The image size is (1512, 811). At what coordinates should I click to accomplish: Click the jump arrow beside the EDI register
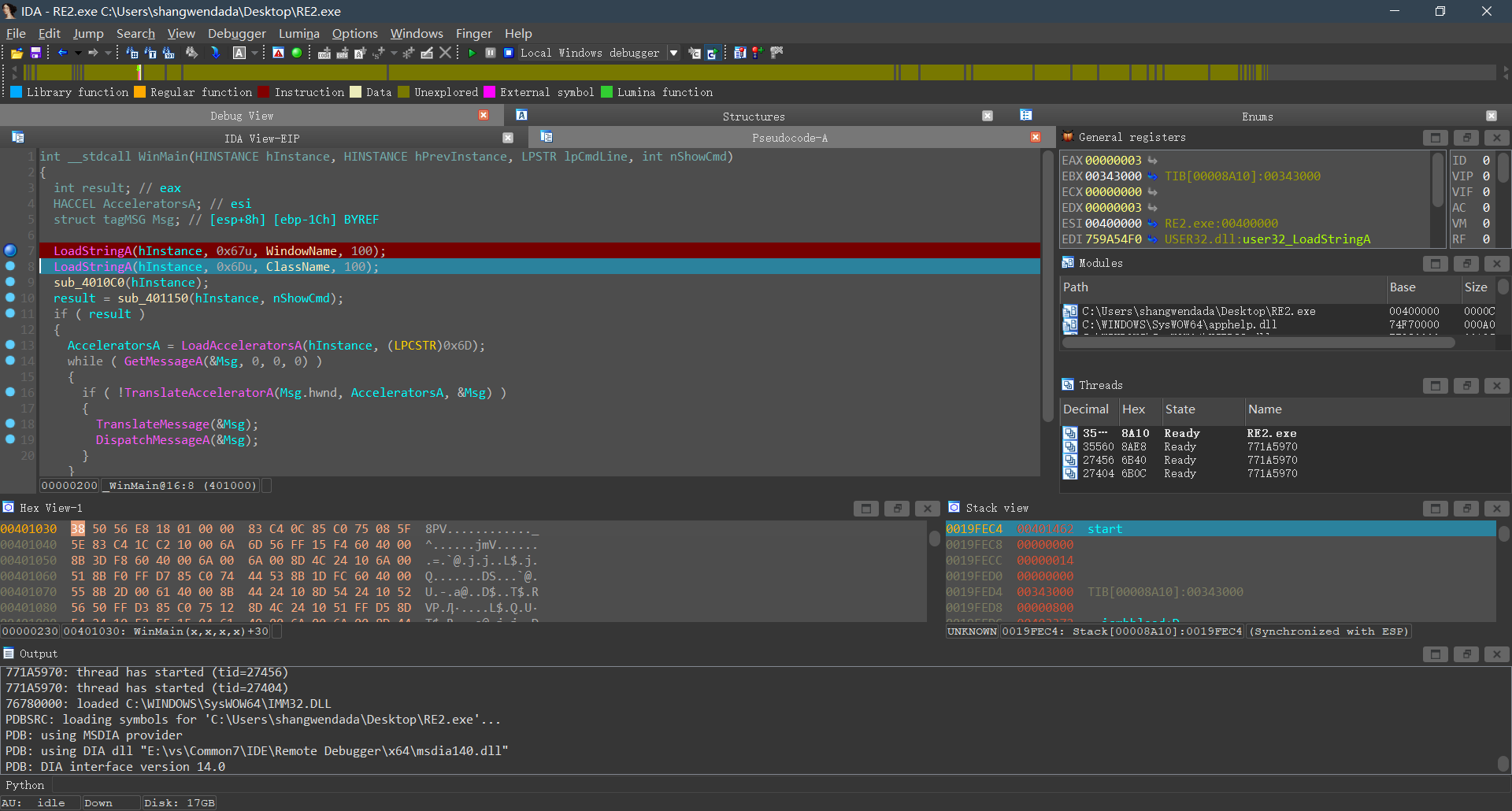point(1153,239)
